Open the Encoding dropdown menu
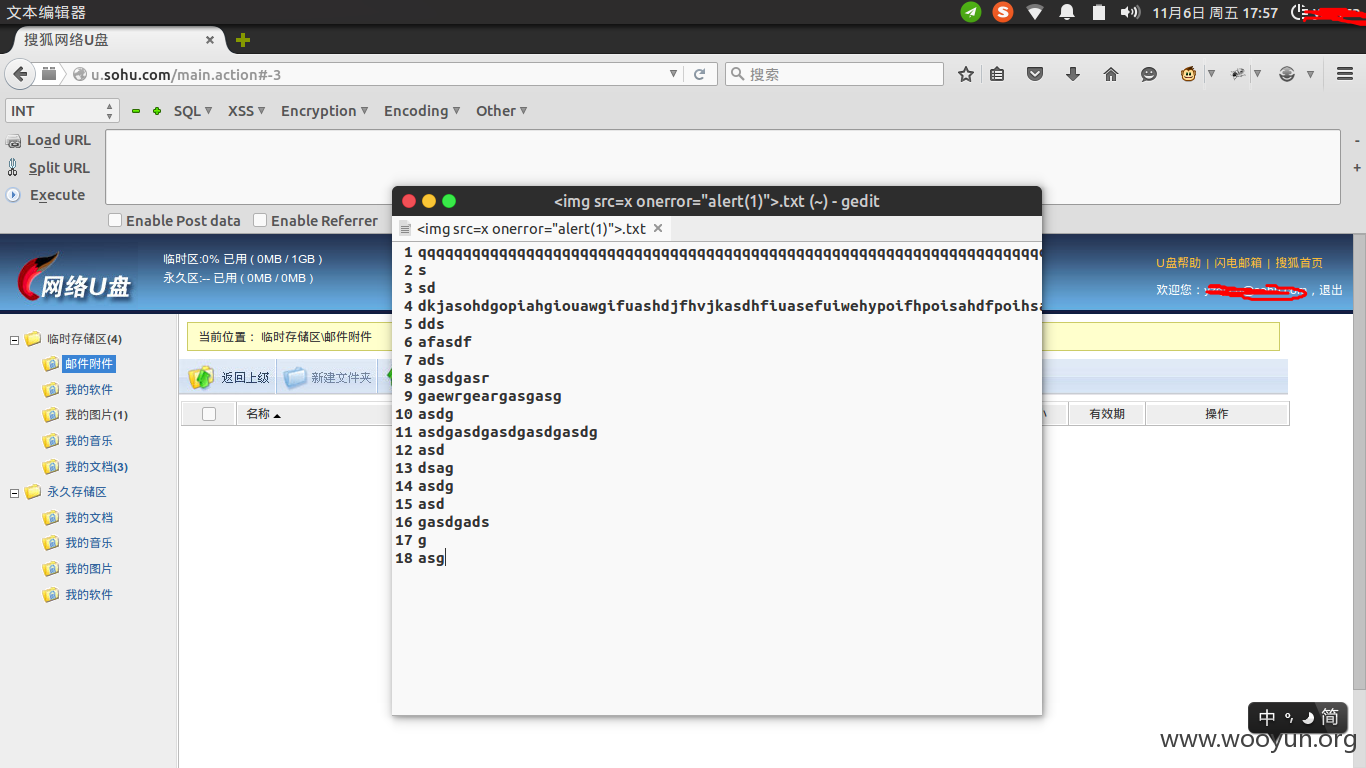 pyautogui.click(x=422, y=111)
